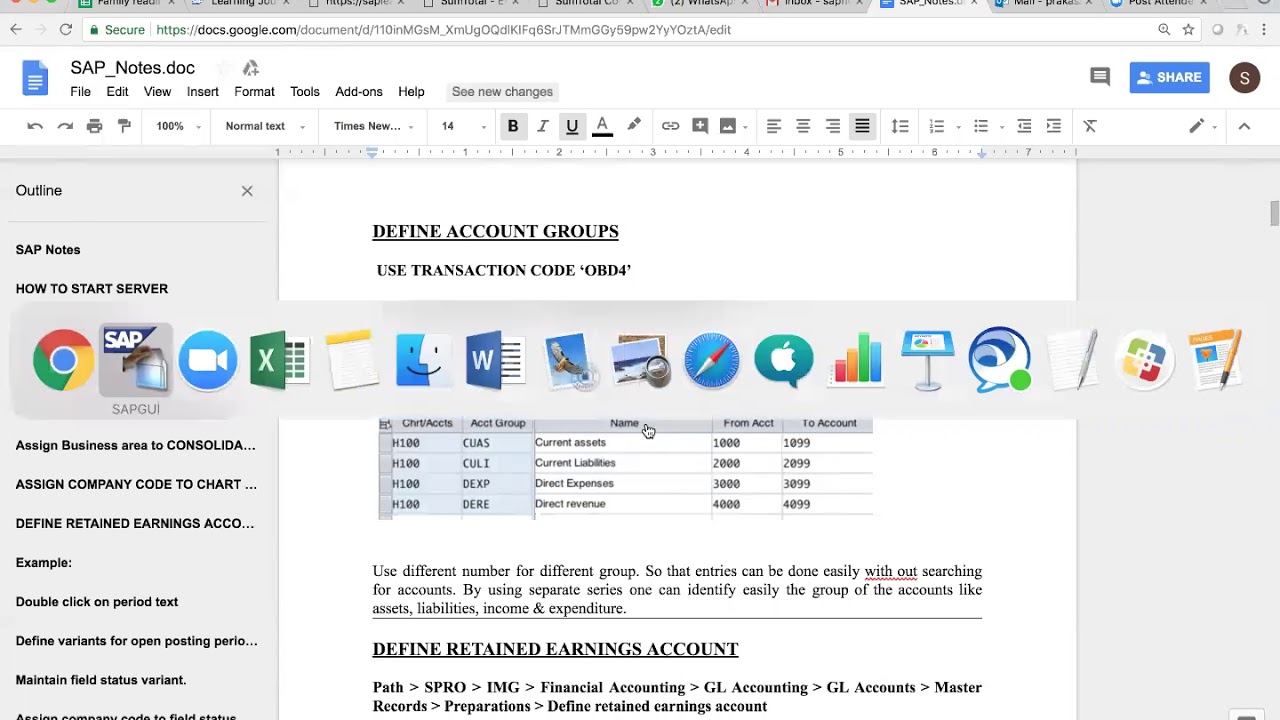Viewport: 1280px width, 720px height.
Task: Toggle bold formatting
Action: tap(513, 126)
